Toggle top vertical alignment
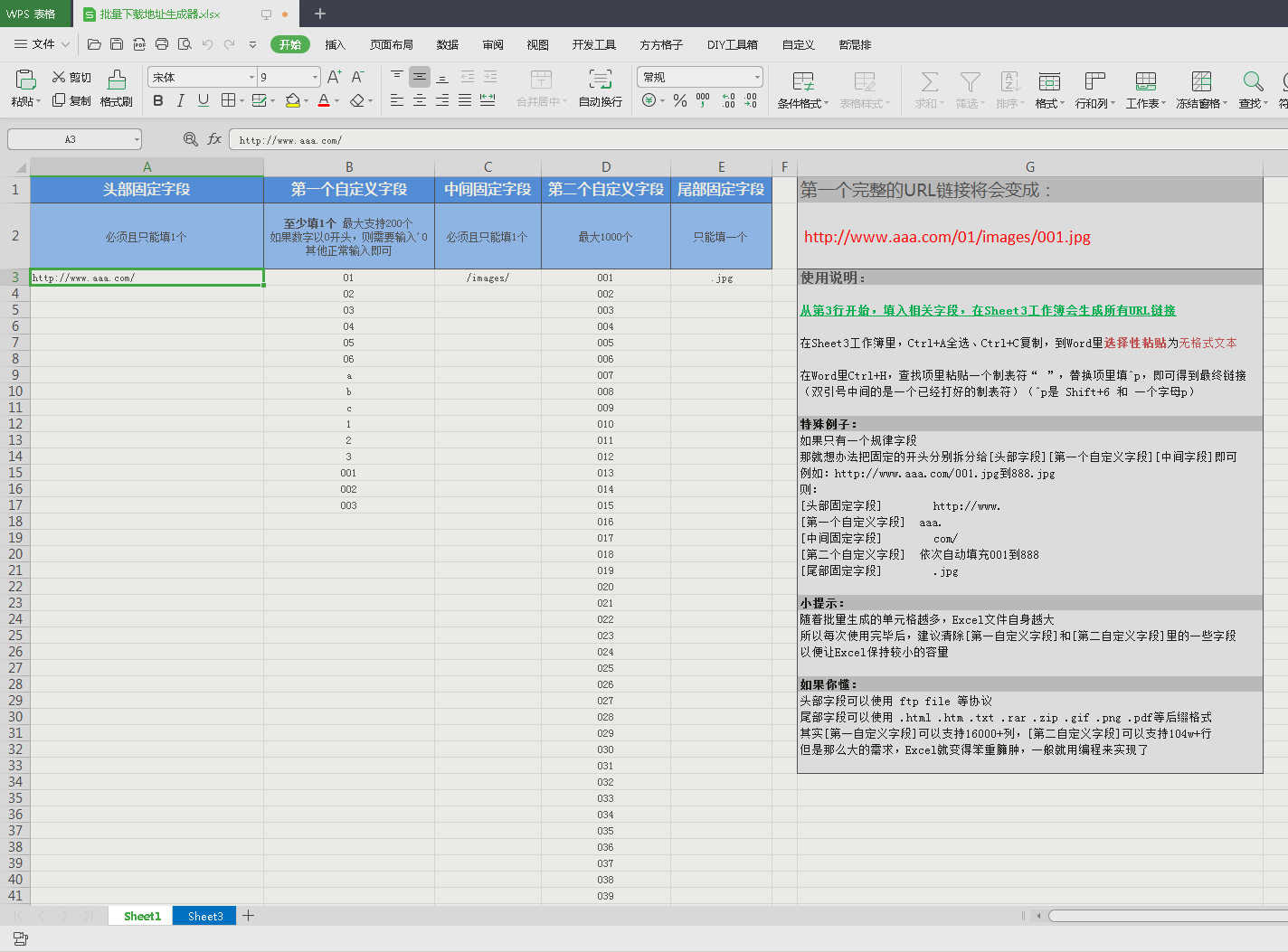The image size is (1288, 952). coord(397,77)
